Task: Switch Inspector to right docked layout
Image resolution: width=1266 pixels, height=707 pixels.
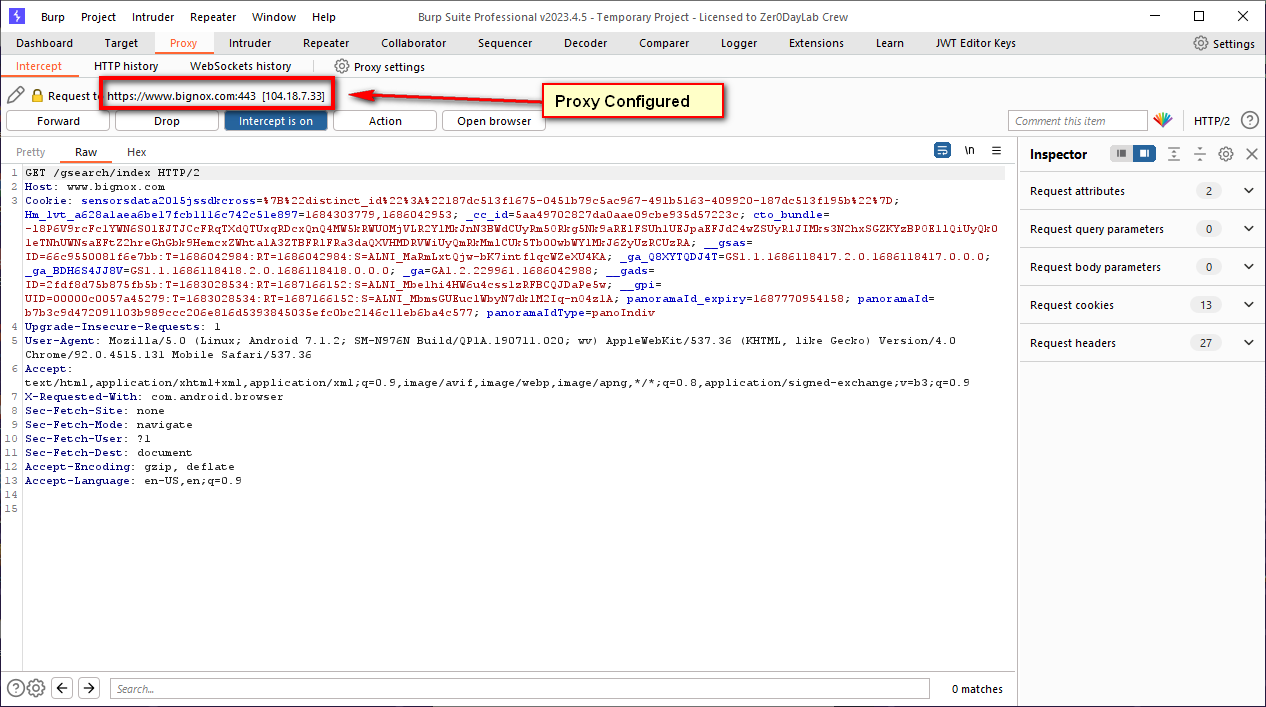Action: click(1145, 154)
